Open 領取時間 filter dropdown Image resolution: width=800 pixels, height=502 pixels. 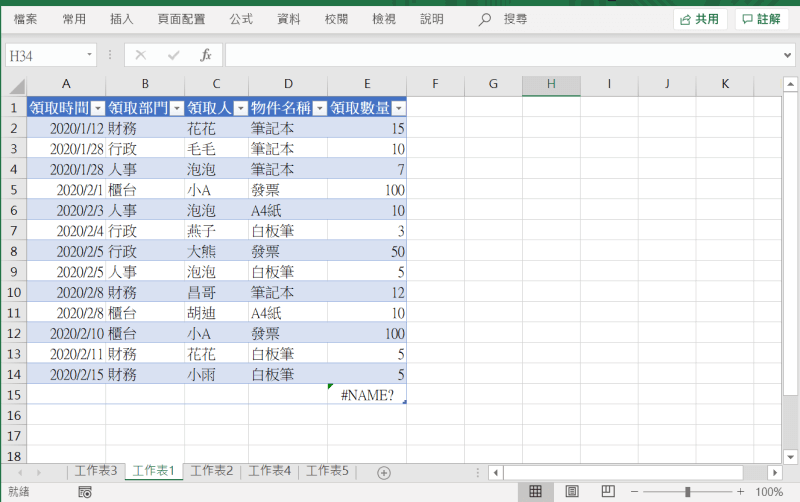(x=97, y=108)
